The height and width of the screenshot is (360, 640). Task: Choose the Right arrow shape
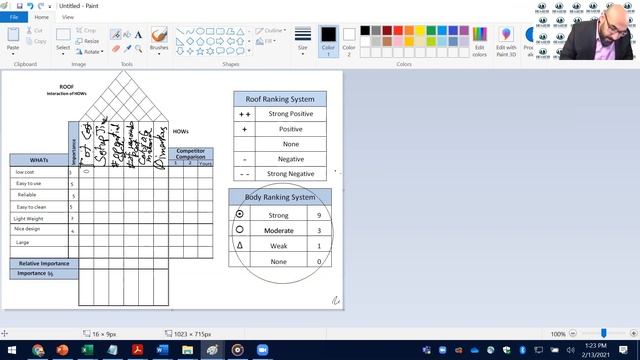[x=220, y=41]
